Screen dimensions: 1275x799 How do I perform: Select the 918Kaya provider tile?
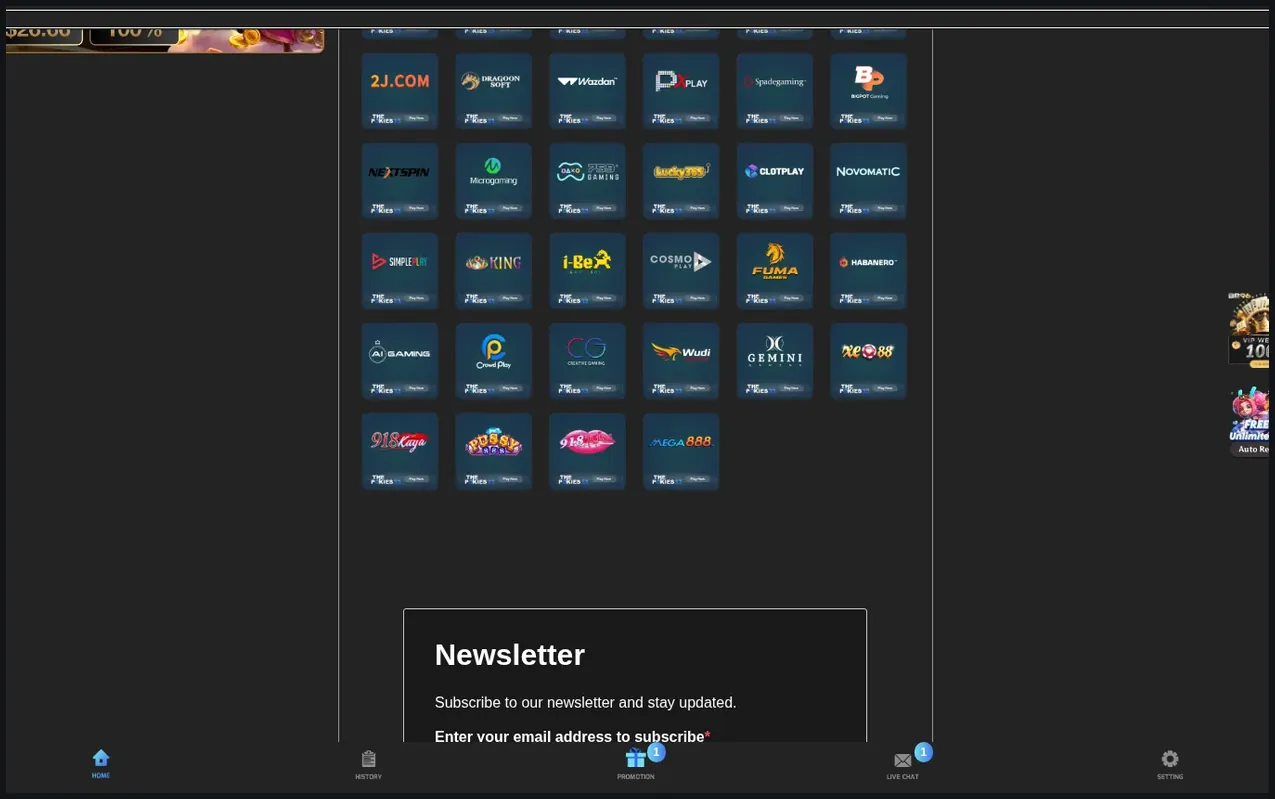pyautogui.click(x=400, y=451)
